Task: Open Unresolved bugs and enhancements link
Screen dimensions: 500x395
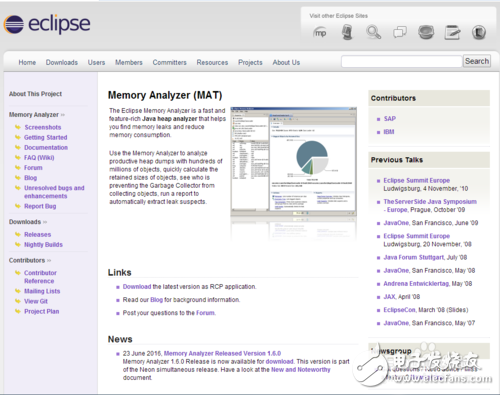Action: tap(54, 192)
